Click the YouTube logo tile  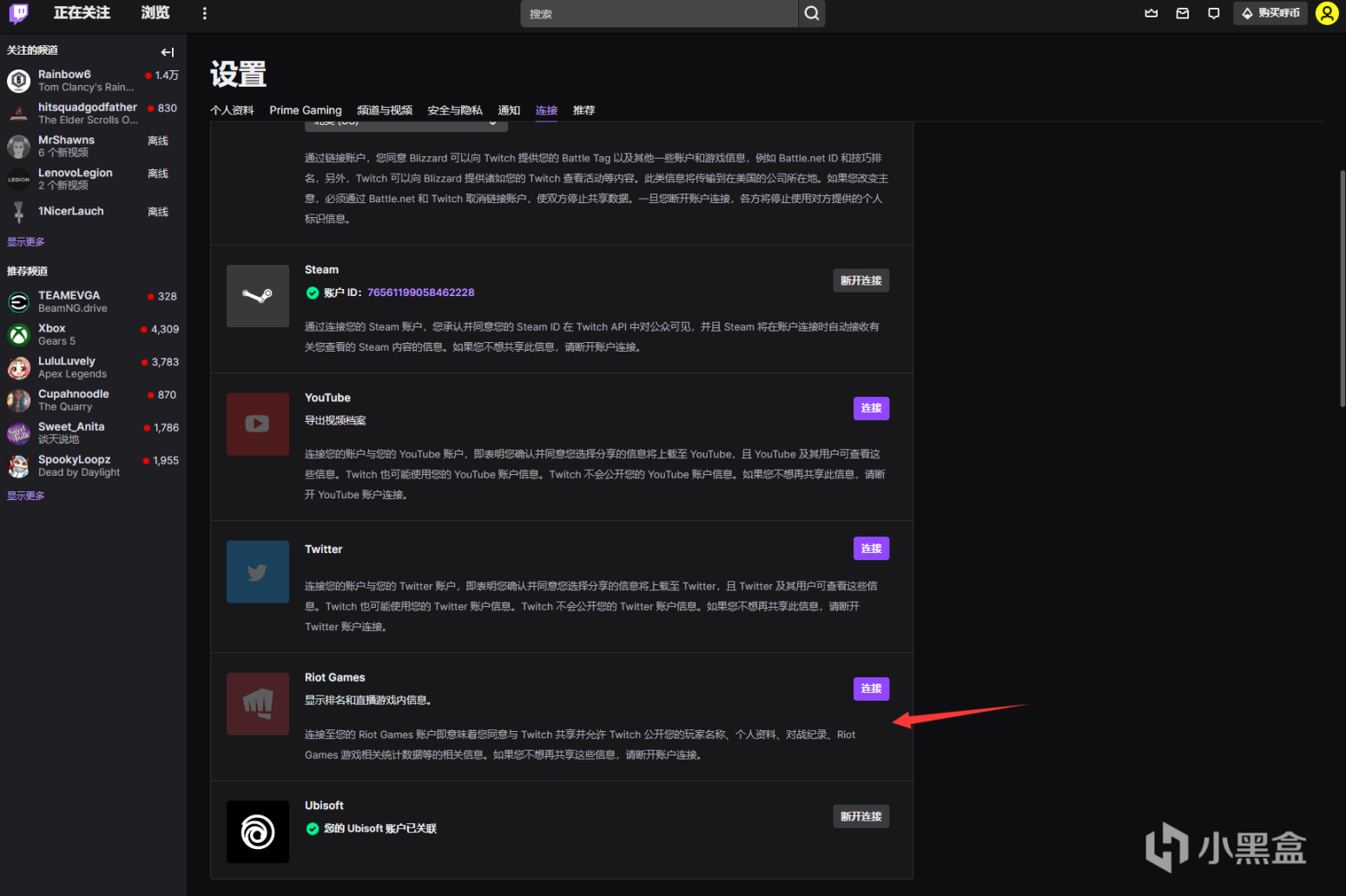tap(258, 424)
